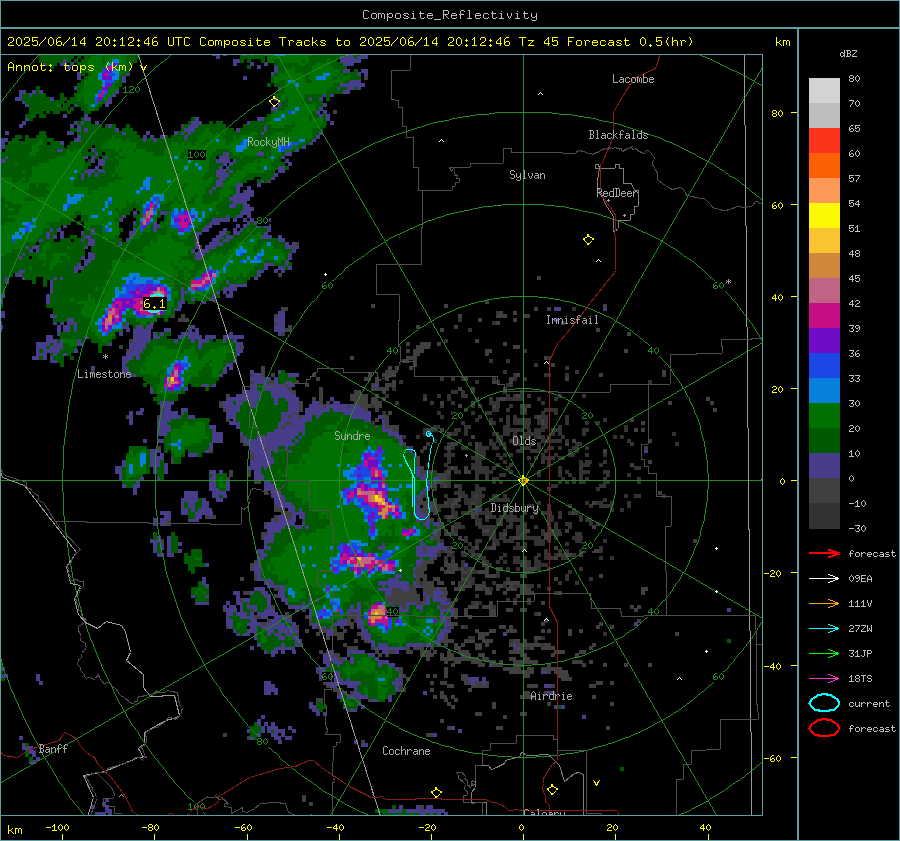Click the orange 111V track arrow
This screenshot has height=841, width=900.
point(824,603)
